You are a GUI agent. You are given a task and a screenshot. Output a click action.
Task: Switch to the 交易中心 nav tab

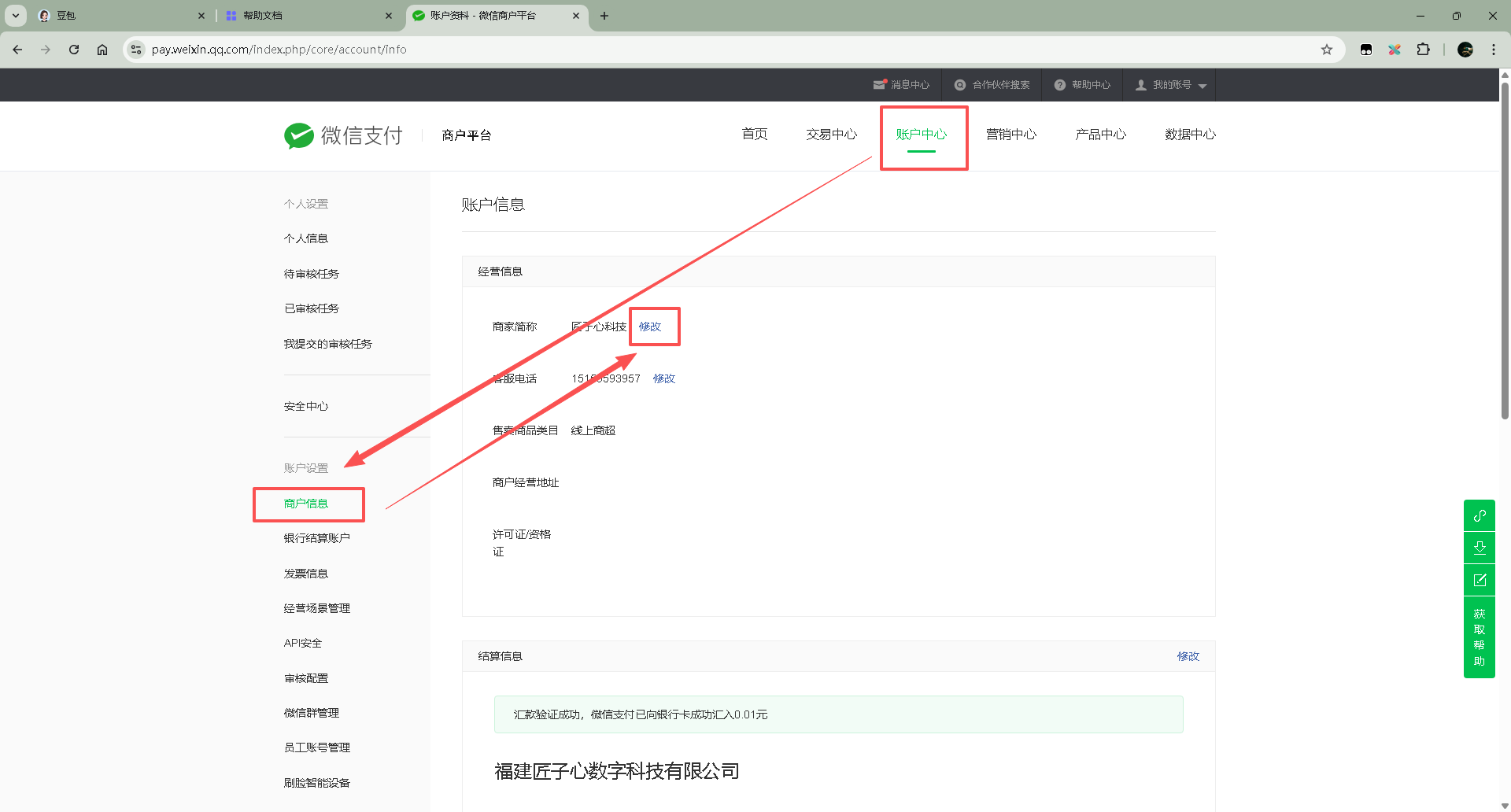pos(831,135)
